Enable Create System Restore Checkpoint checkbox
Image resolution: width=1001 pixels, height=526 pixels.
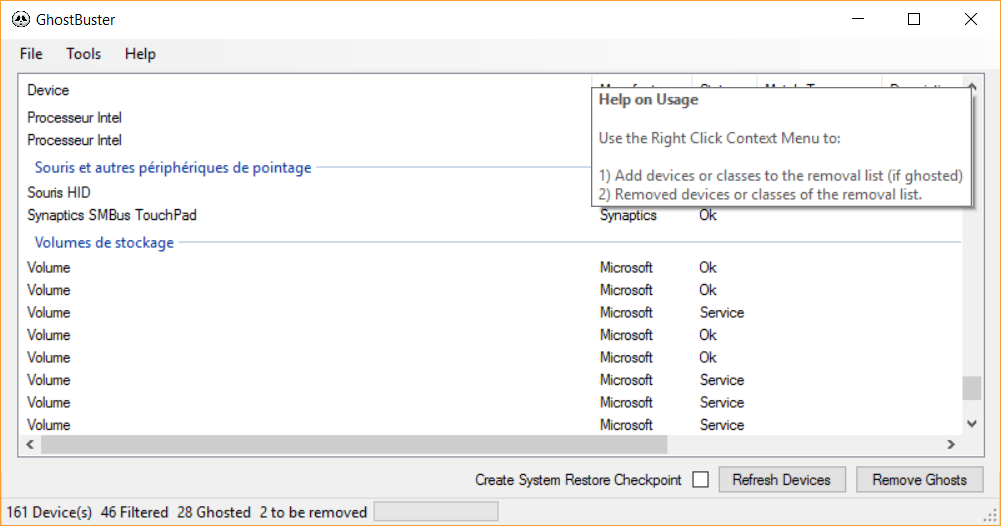click(x=700, y=480)
